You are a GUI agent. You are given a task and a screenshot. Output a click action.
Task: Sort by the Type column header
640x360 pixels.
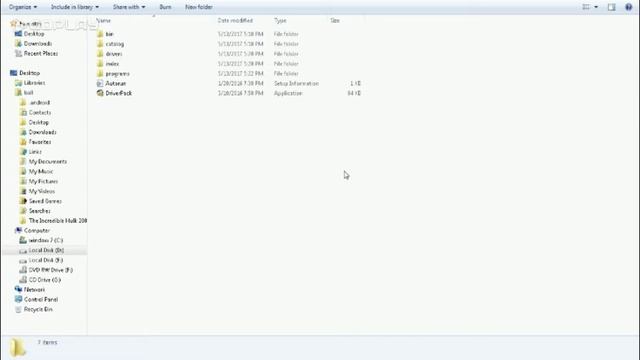280,20
